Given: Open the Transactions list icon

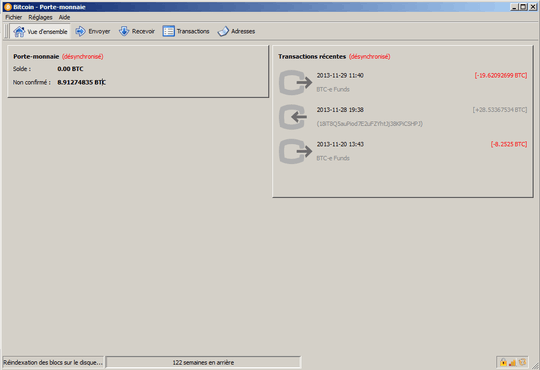Looking at the screenshot, I should coord(169,31).
